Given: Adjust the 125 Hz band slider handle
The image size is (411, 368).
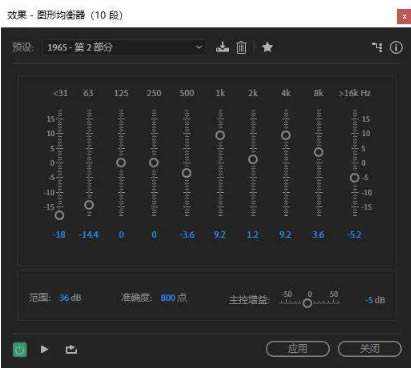Looking at the screenshot, I should pos(121,163).
